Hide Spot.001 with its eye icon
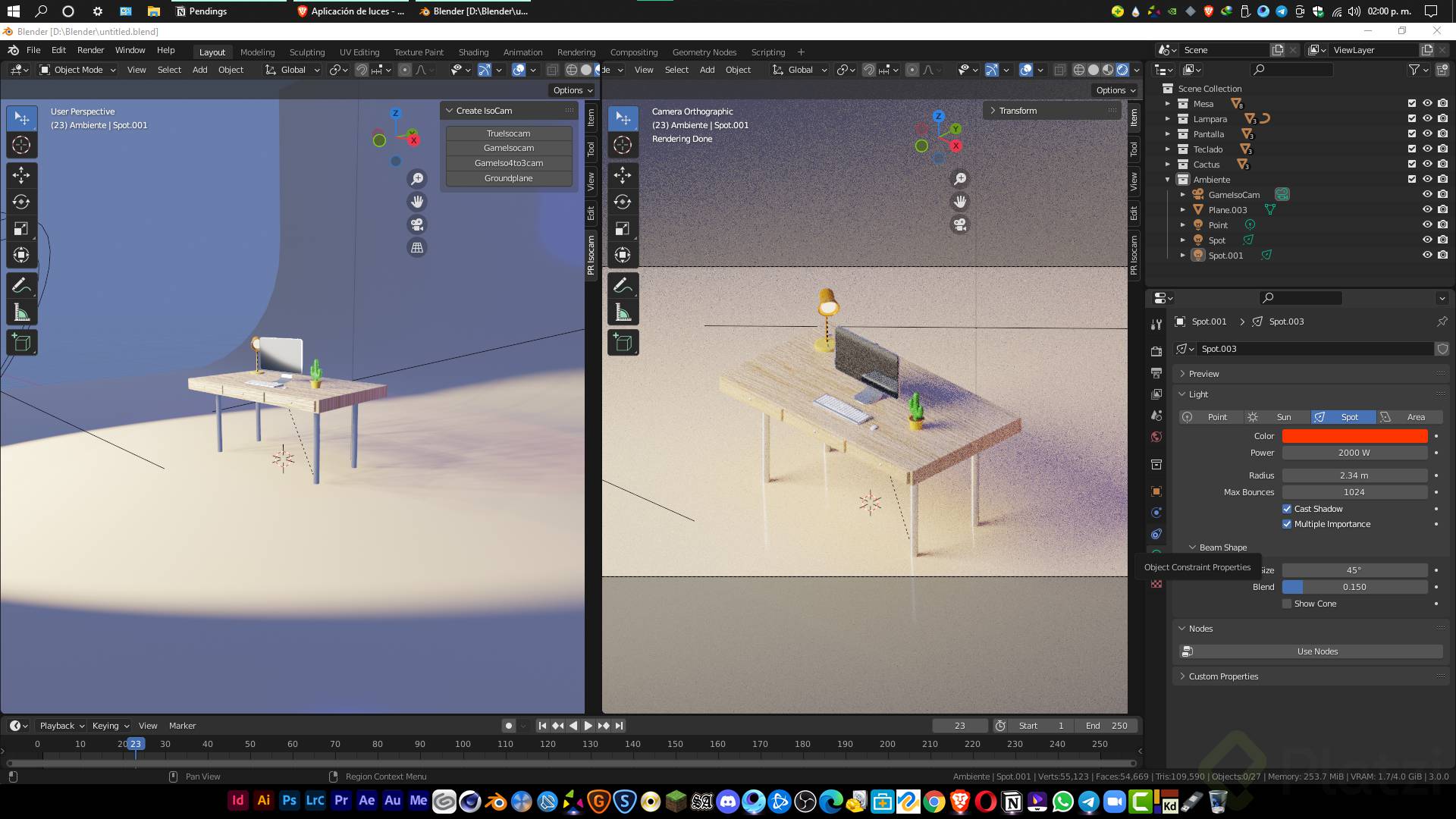This screenshot has height=819, width=1456. 1426,256
